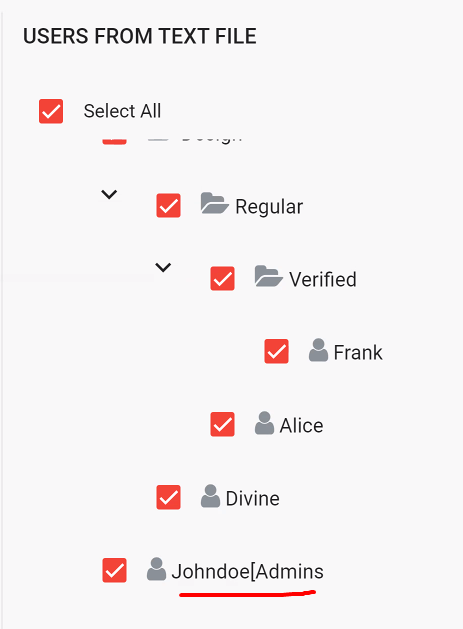
Task: Deselect the Frank user checkbox
Action: [x=276, y=351]
